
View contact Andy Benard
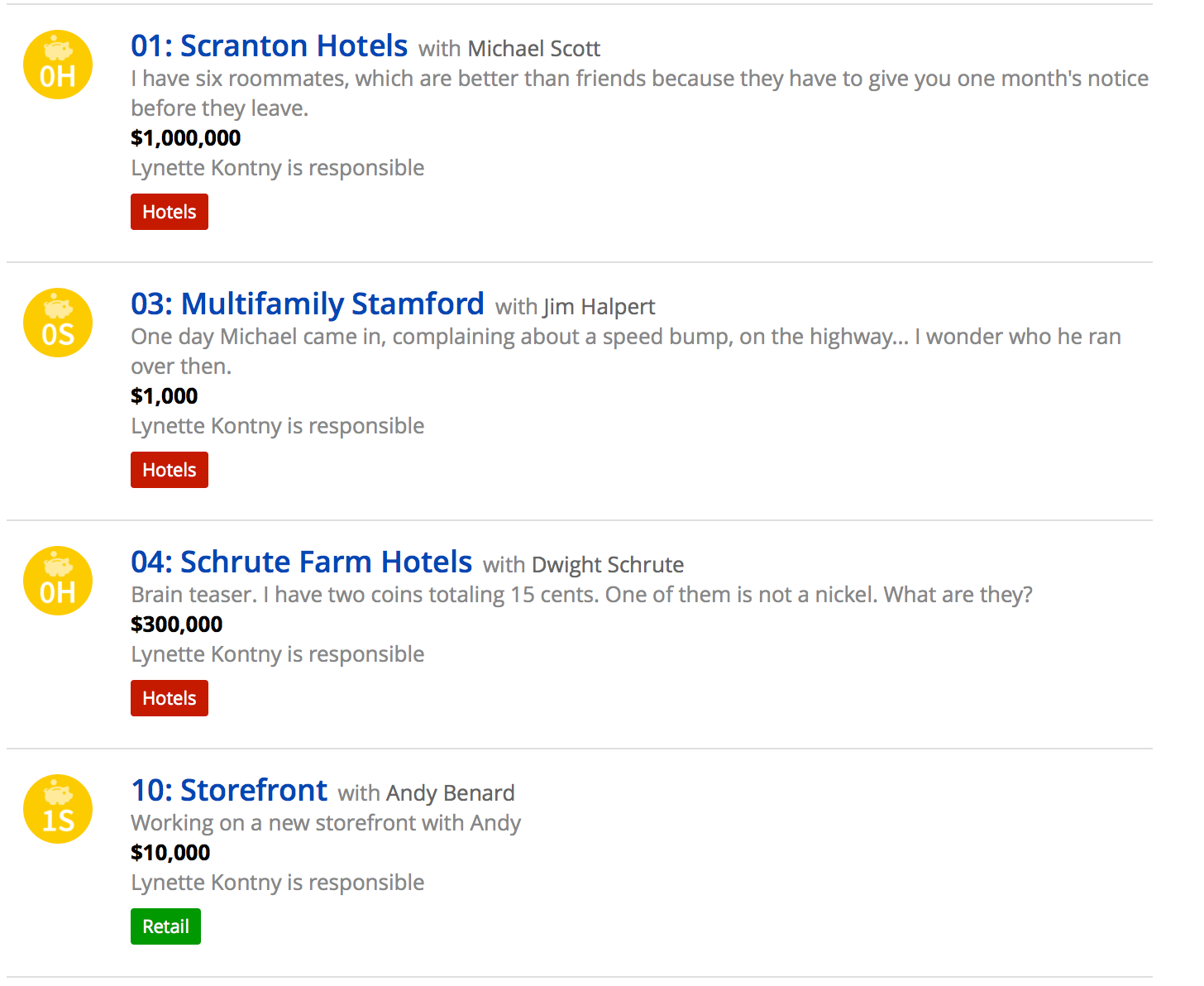451,793
